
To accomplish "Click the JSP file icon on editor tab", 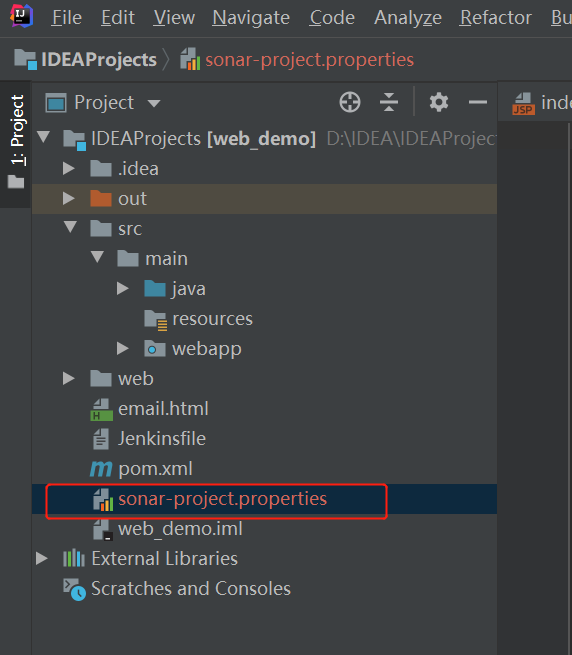I will [x=524, y=104].
